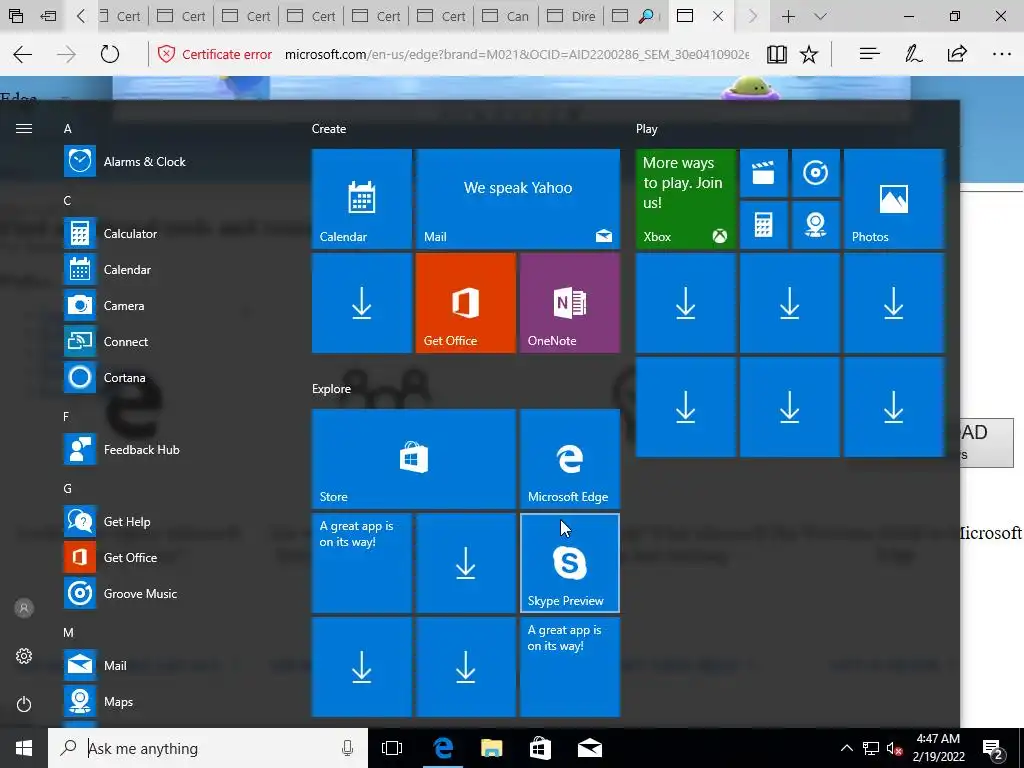The image size is (1024, 768).
Task: Open the Action Center notifications
Action: 993,748
